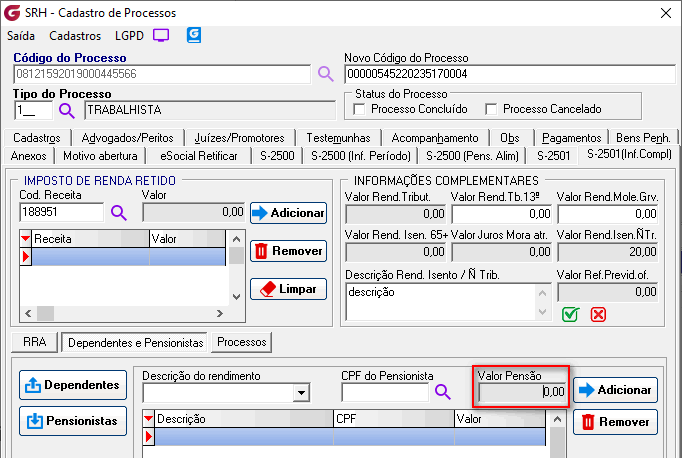Click the Valor Pensão input field
Screen dimensions: 682x458
pos(522,391)
